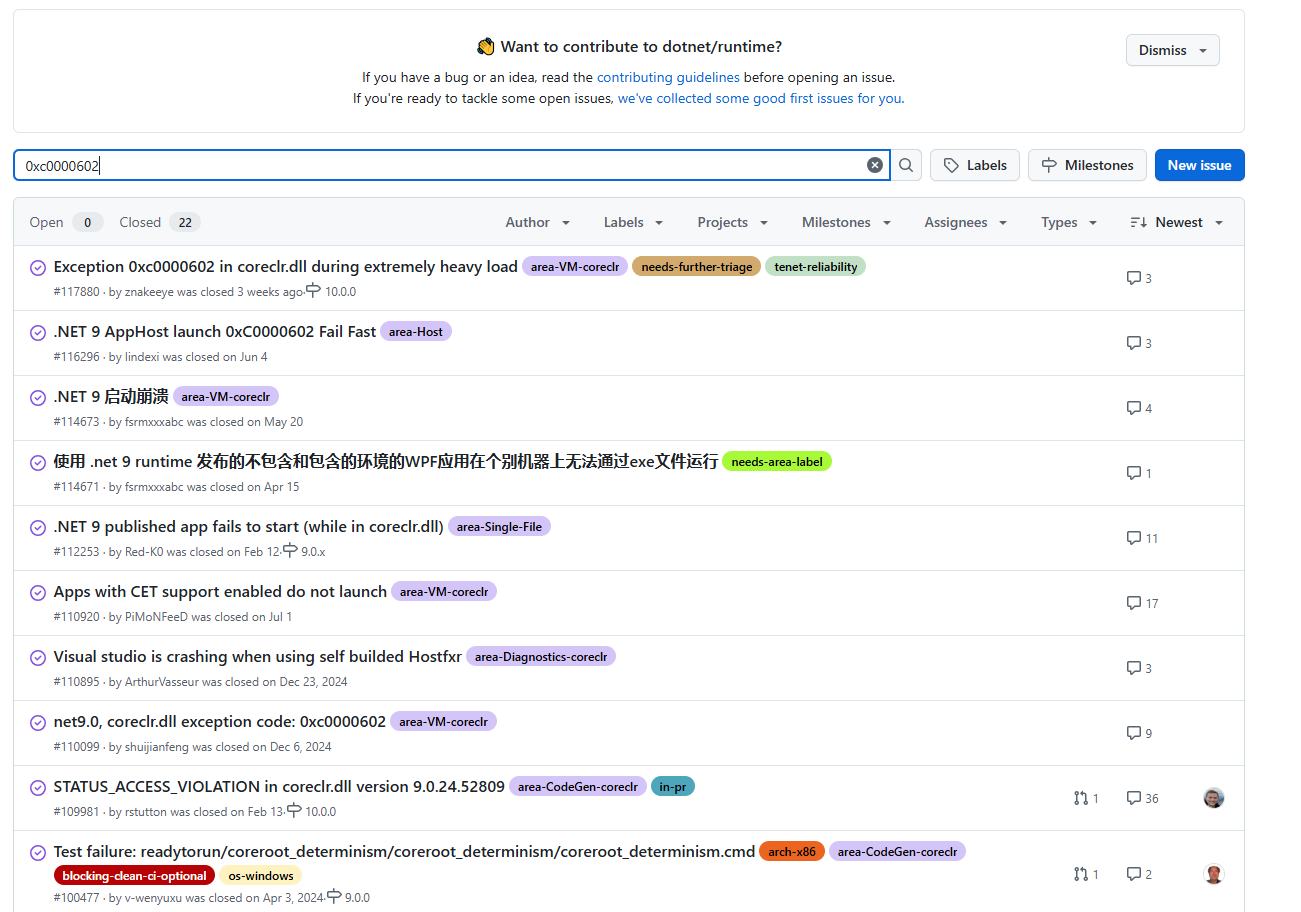Click the area-Single-File label tag
1301x912 pixels.
click(x=499, y=527)
